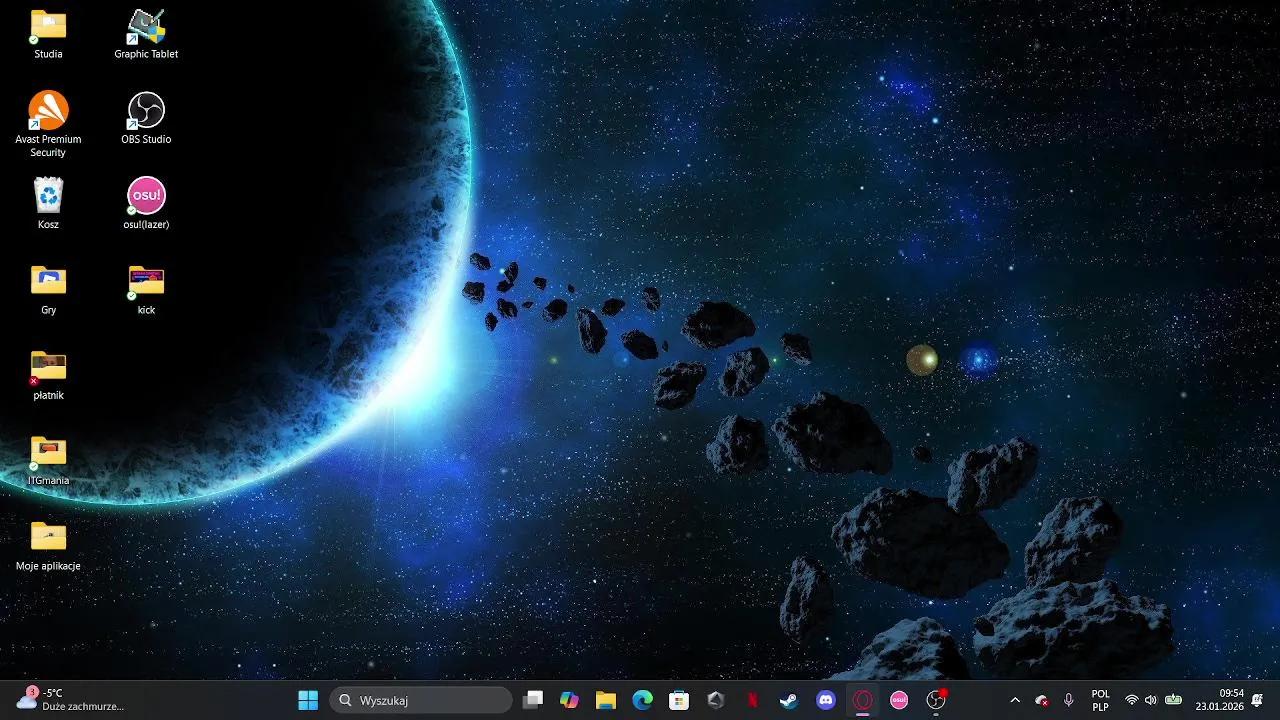Image resolution: width=1280 pixels, height=720 pixels.
Task: Select the OBS Studio desktop shortcut
Action: [x=146, y=118]
